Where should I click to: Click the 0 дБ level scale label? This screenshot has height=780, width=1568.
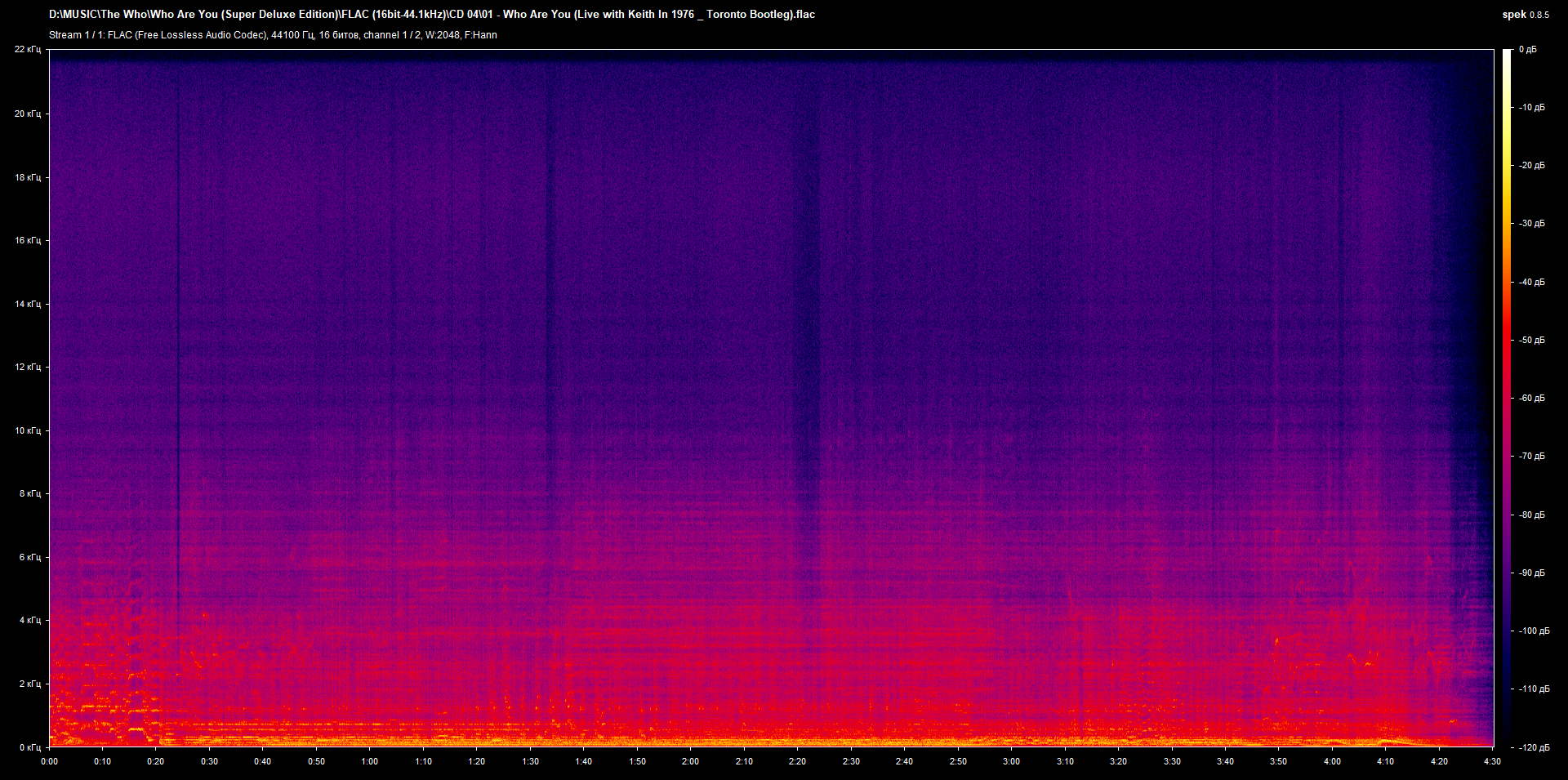(x=1527, y=50)
